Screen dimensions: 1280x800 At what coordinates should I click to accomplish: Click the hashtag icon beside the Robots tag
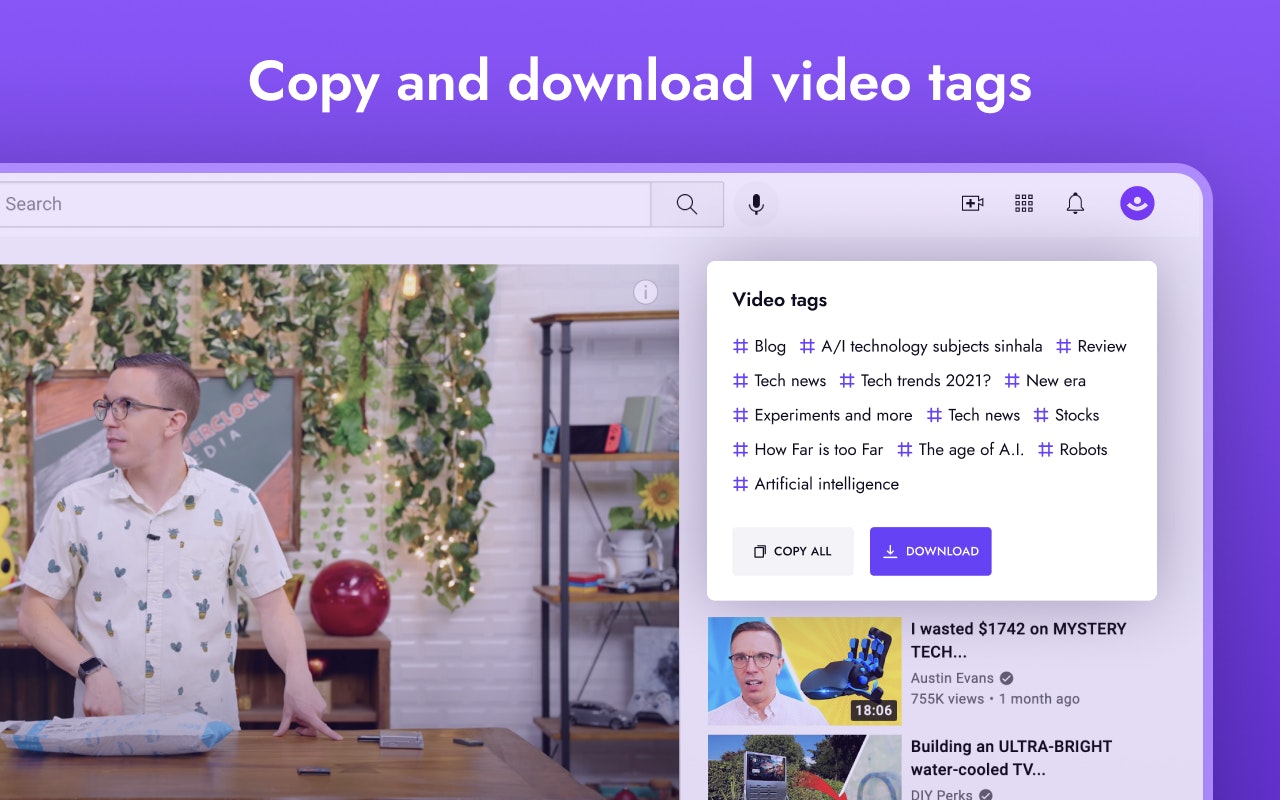tap(1045, 450)
